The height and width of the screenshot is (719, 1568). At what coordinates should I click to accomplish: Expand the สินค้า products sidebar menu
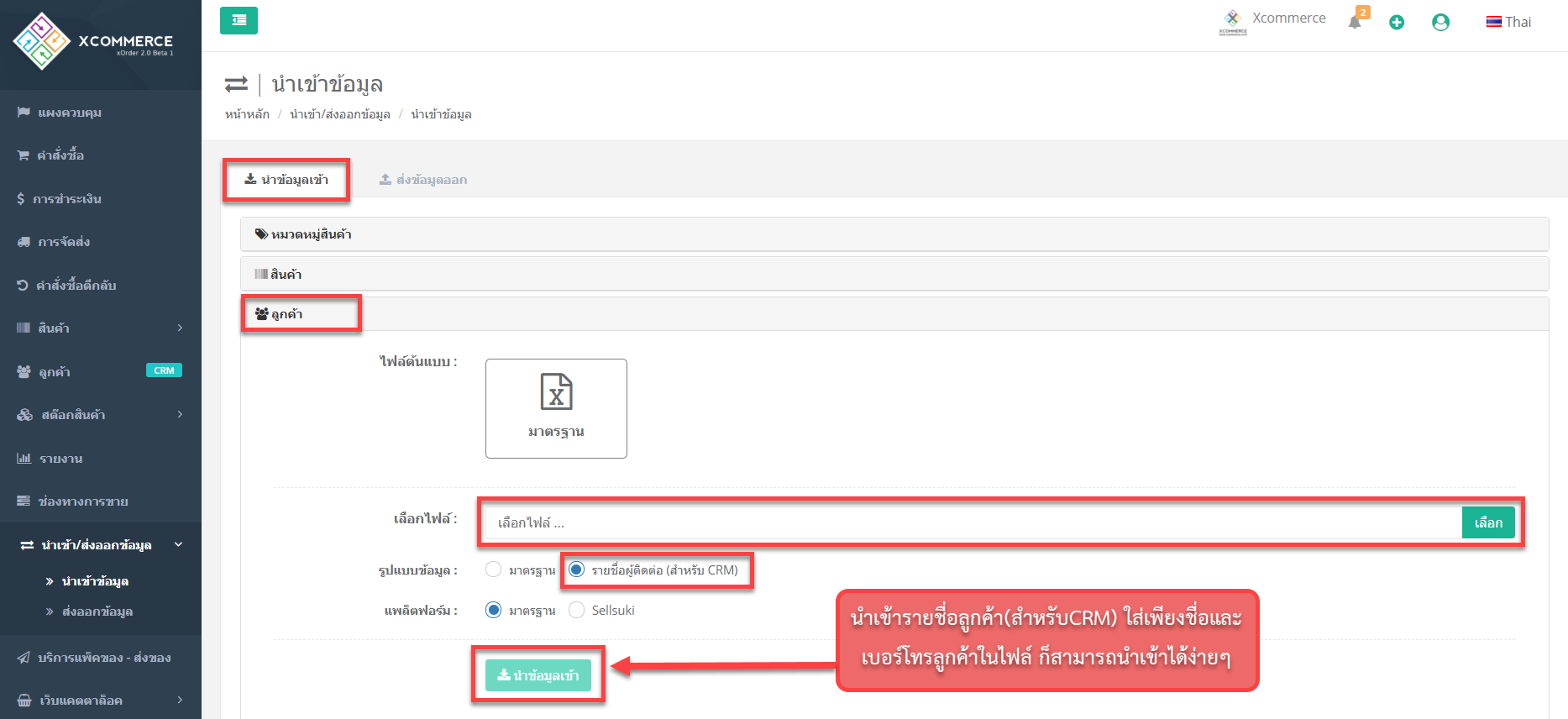click(101, 328)
